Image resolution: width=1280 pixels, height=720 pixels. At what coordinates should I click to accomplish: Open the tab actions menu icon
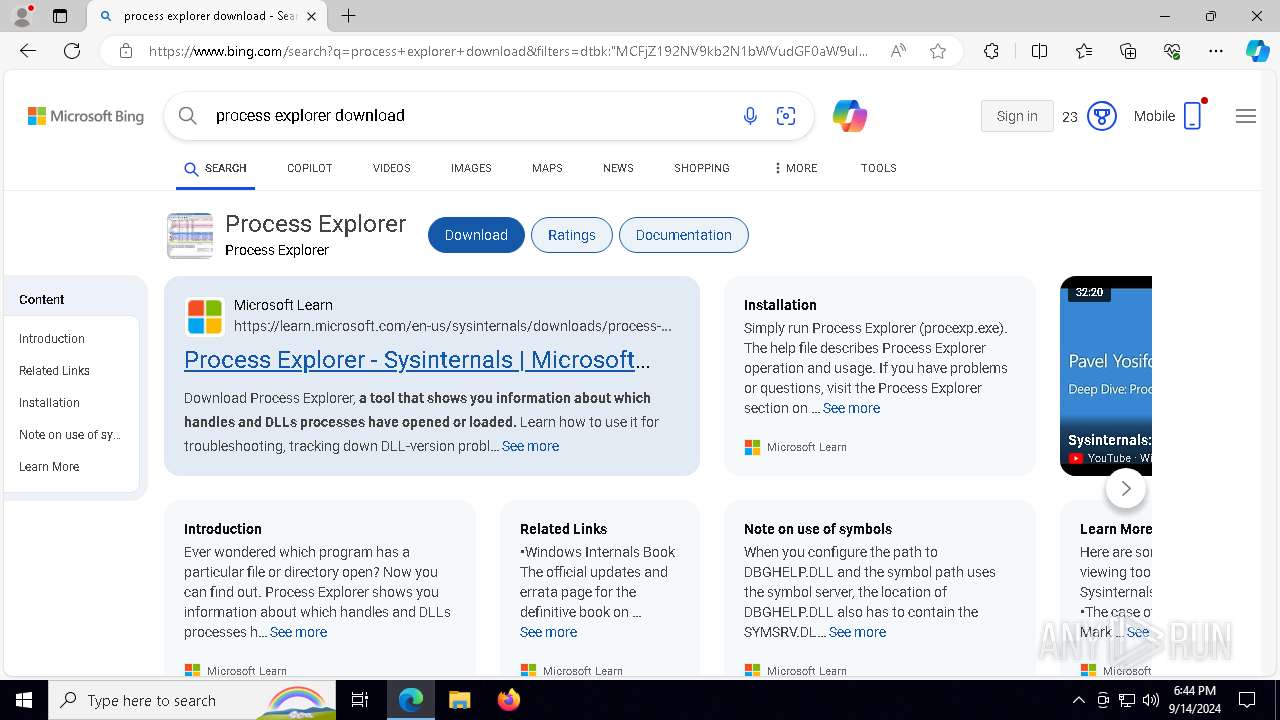pos(60,16)
